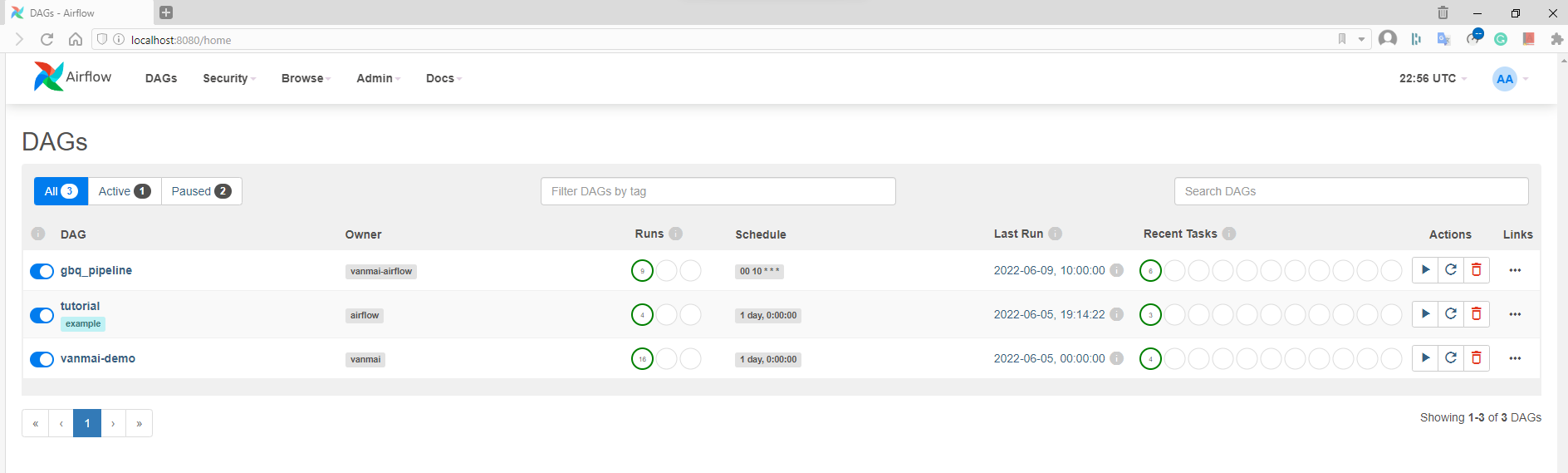This screenshot has width=1568, height=473.
Task: Trigger the gbq_pipeline DAG play button
Action: tap(1425, 270)
